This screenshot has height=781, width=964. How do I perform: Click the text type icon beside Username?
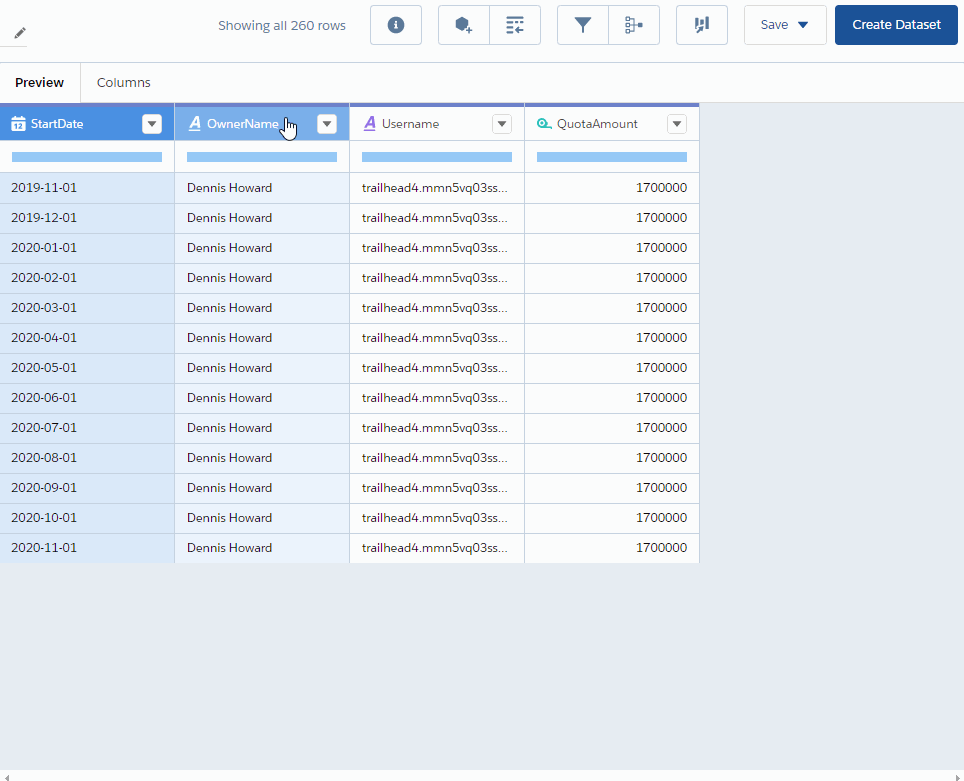tap(369, 124)
